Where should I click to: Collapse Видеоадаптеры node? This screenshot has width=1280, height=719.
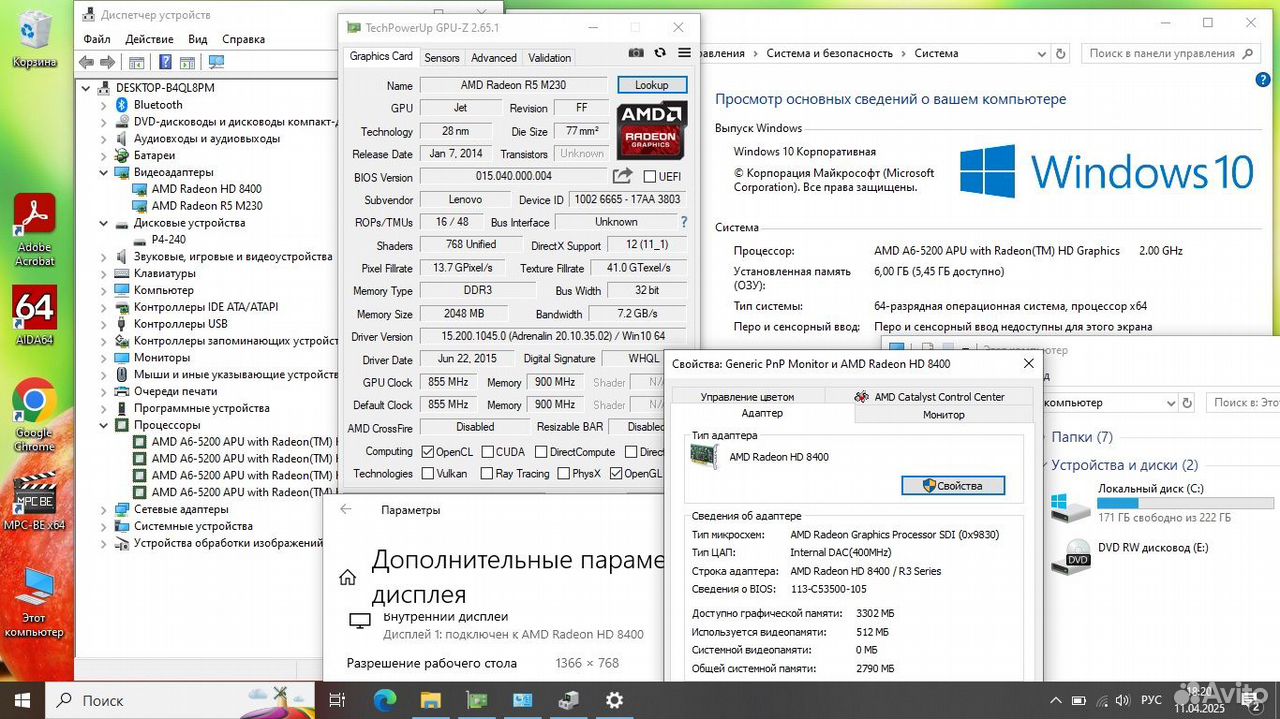point(103,172)
